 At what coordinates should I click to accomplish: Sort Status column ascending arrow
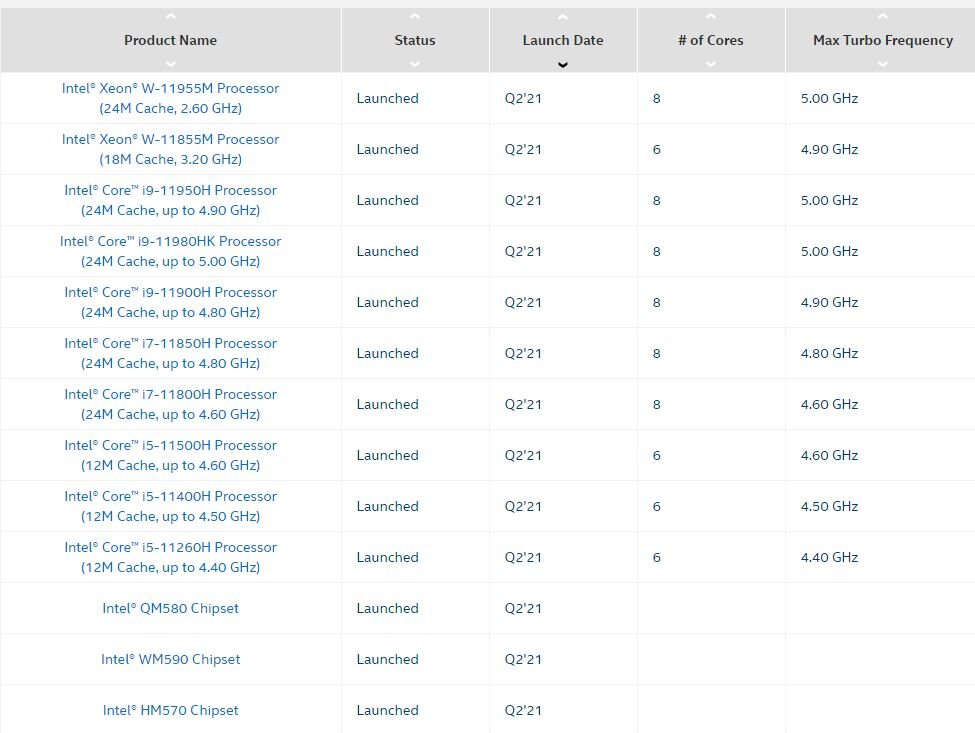point(415,17)
